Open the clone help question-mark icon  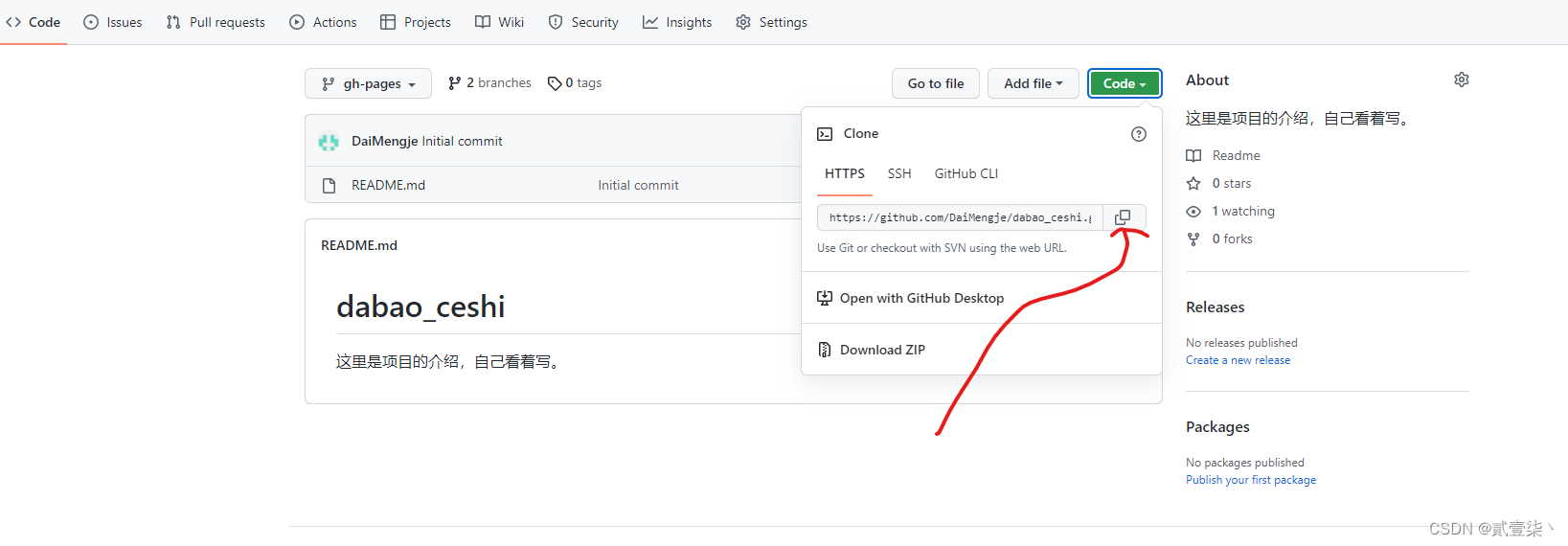(1139, 134)
